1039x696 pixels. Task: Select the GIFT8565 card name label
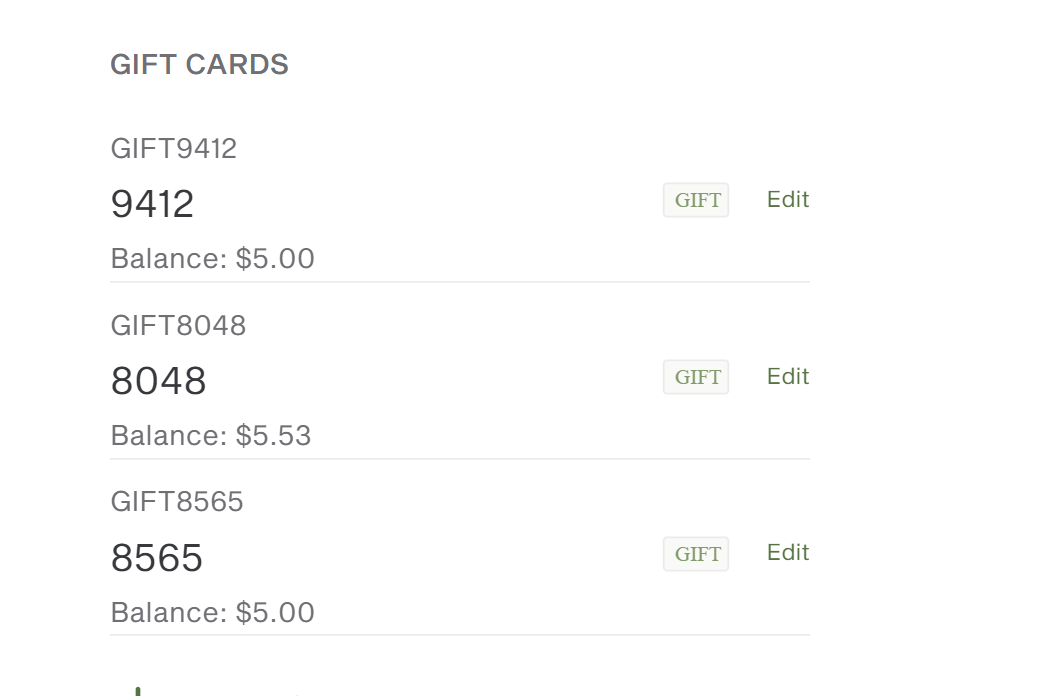(x=177, y=502)
